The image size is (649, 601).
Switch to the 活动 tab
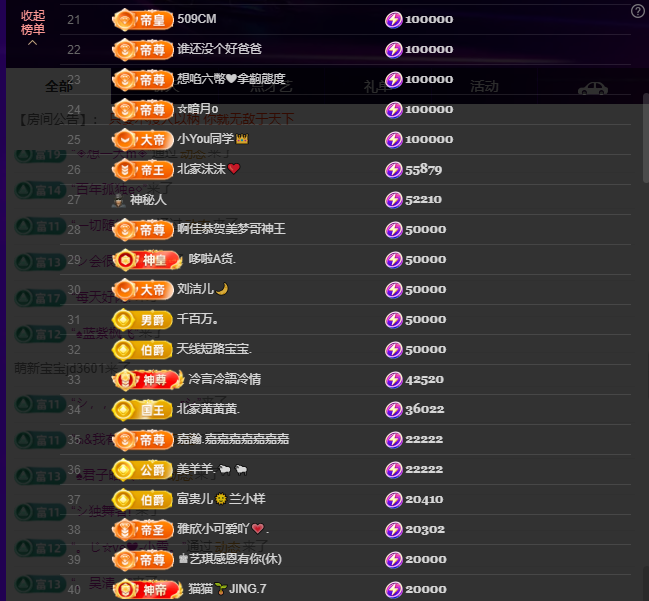click(x=484, y=87)
